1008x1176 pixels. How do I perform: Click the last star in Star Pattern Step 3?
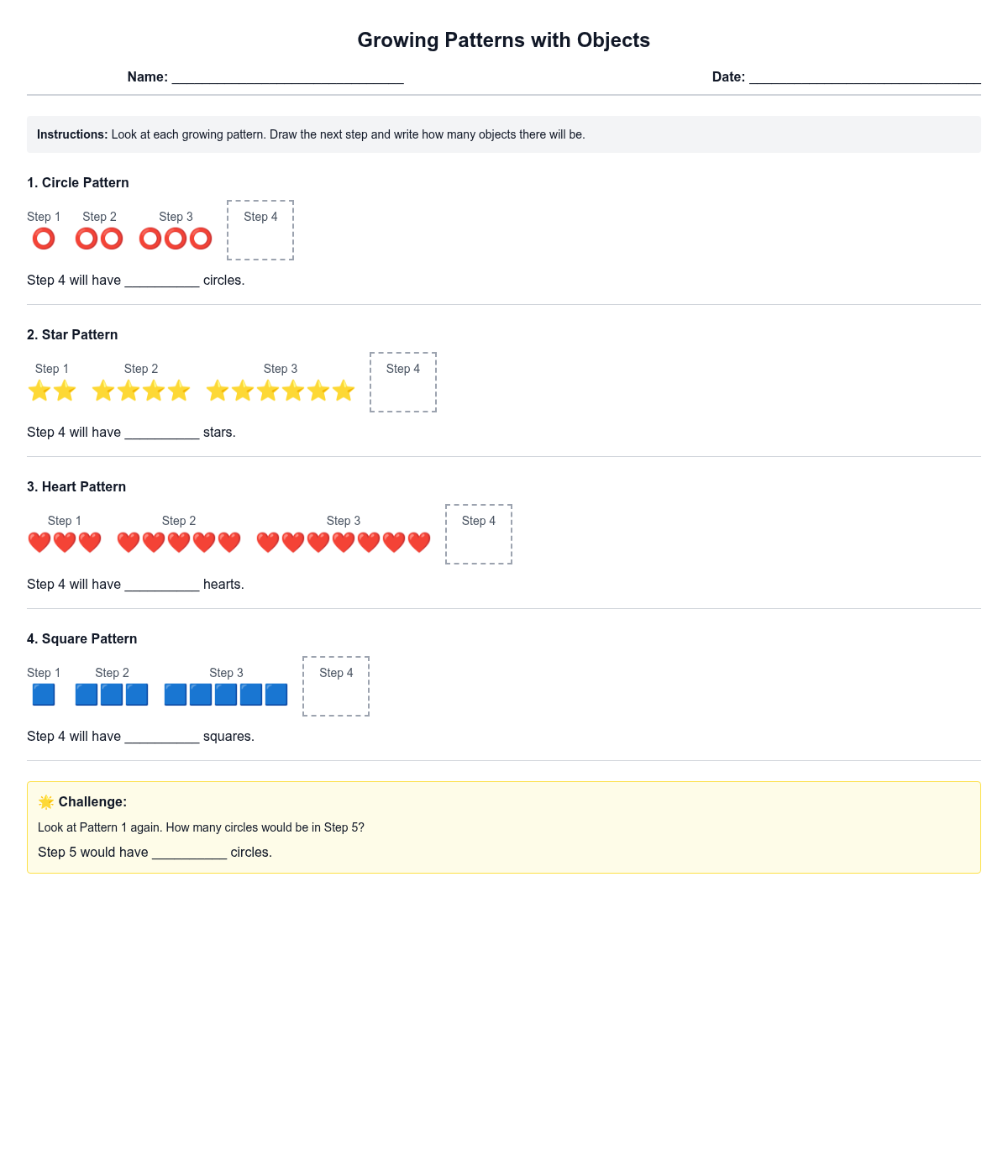[344, 391]
